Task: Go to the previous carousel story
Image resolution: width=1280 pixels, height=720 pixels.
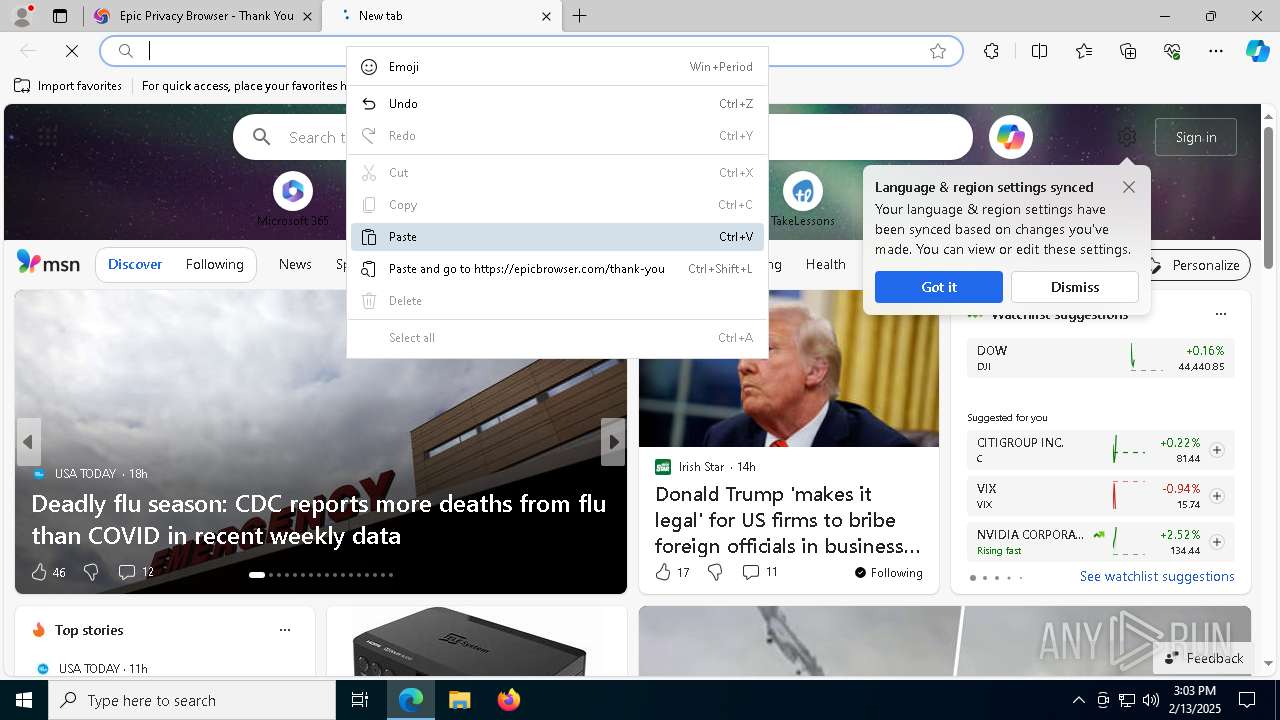Action: (28, 442)
